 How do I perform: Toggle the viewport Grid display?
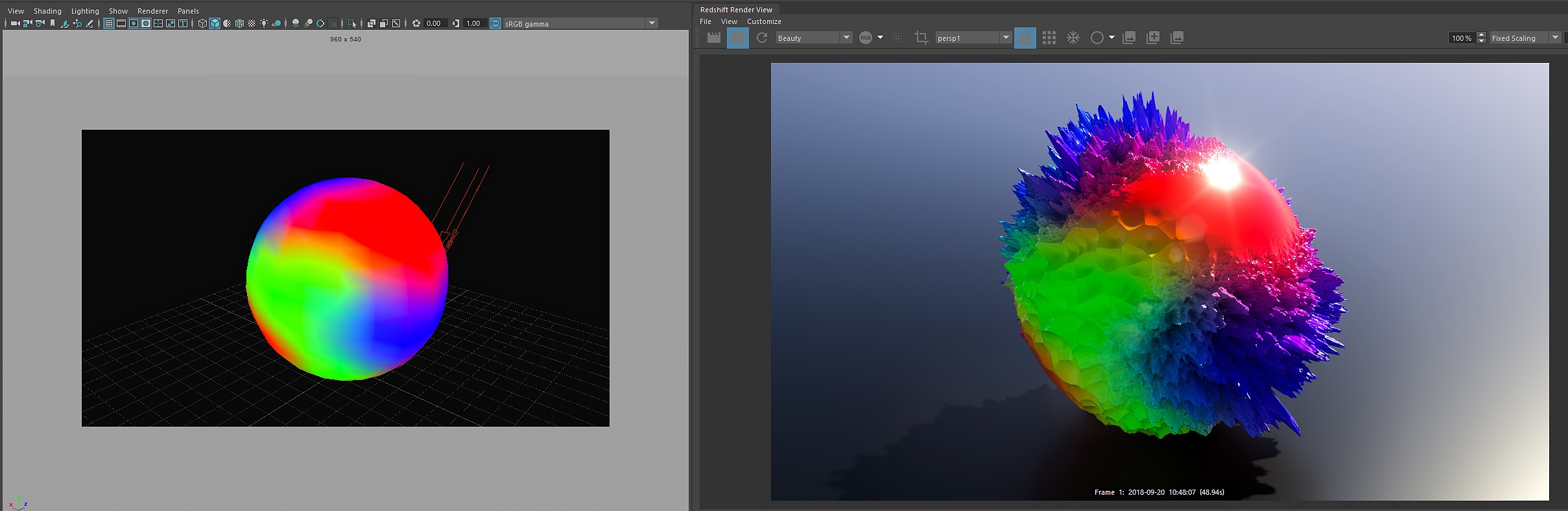click(x=109, y=23)
